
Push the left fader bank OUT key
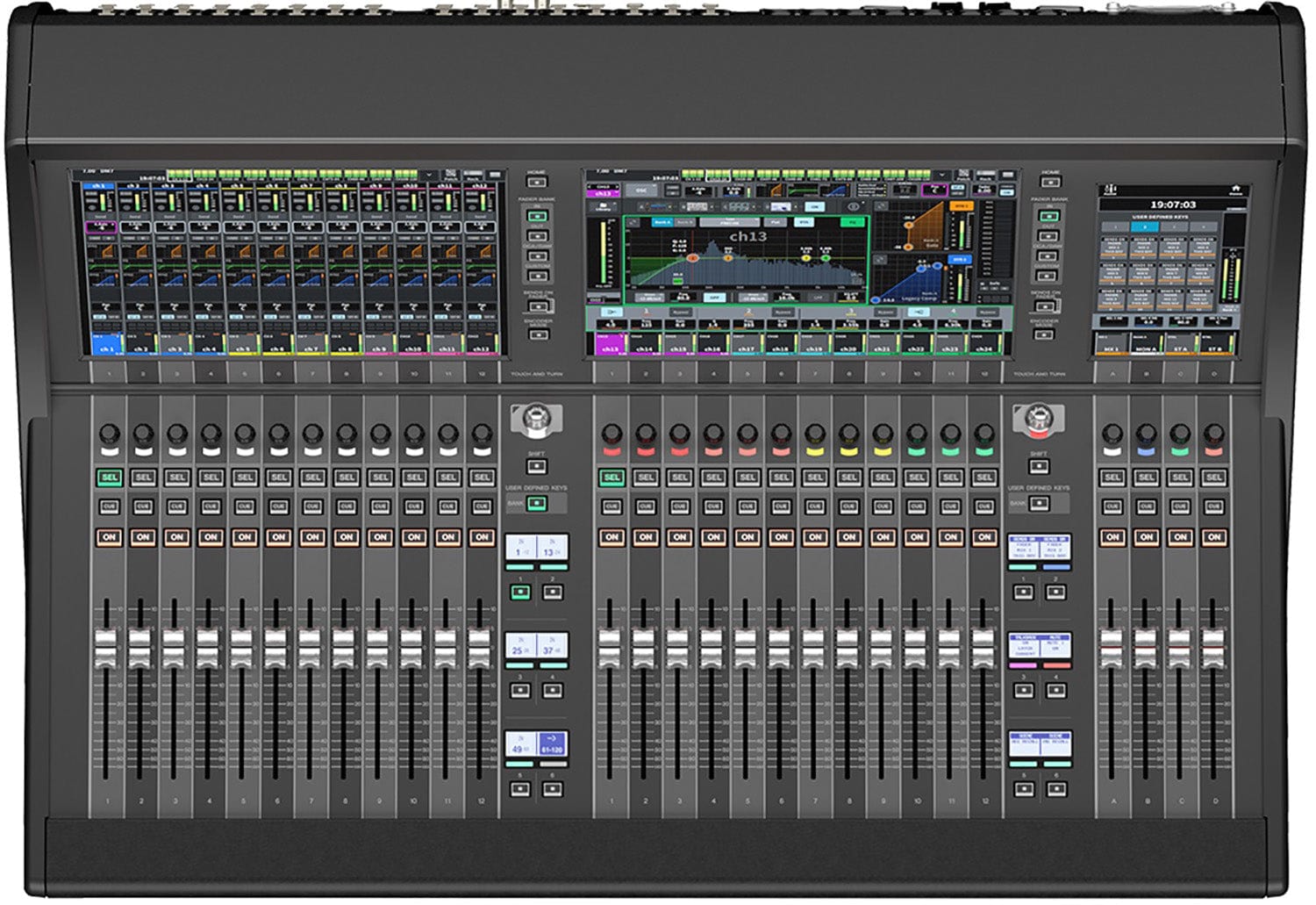[x=537, y=236]
